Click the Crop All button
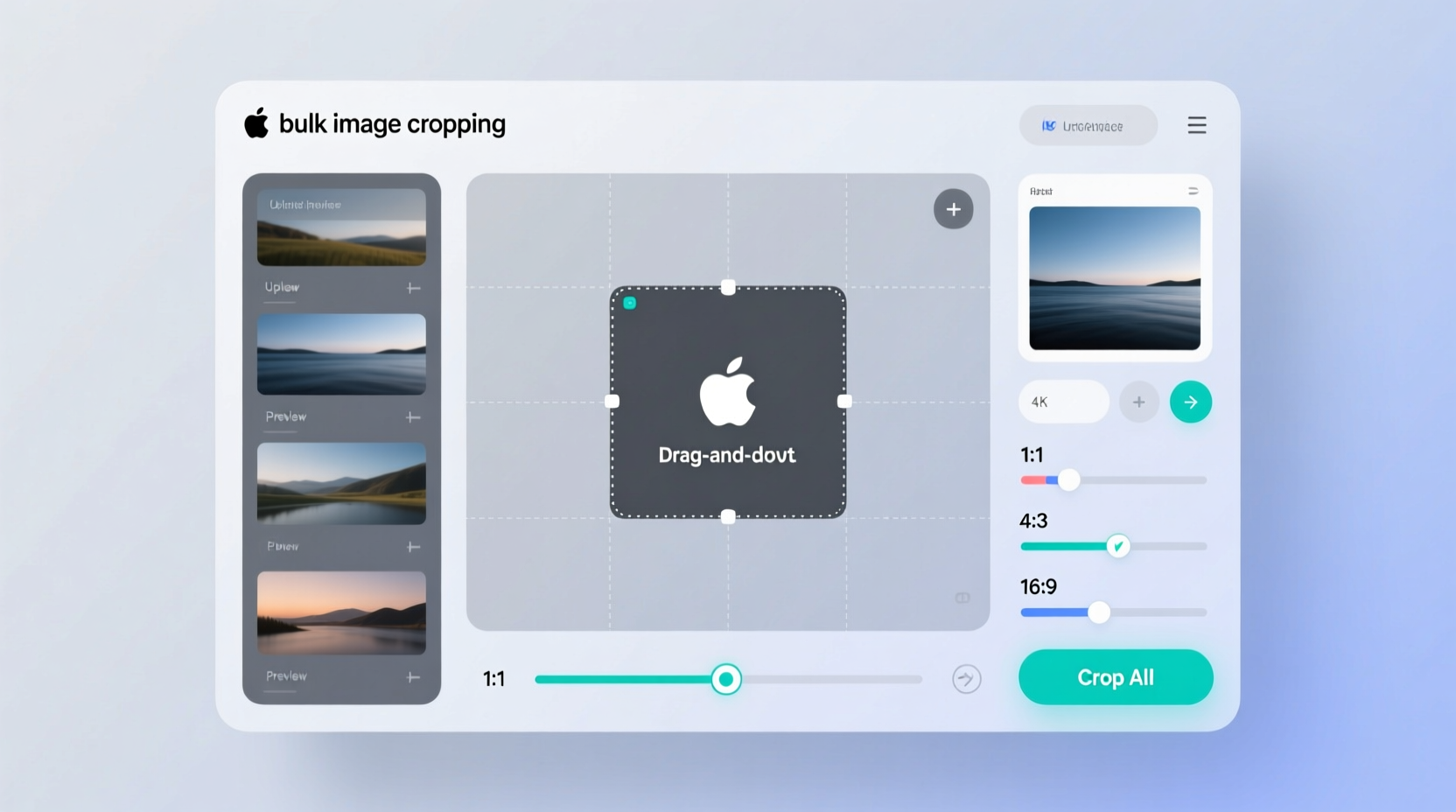The width and height of the screenshot is (1456, 812). [1116, 677]
